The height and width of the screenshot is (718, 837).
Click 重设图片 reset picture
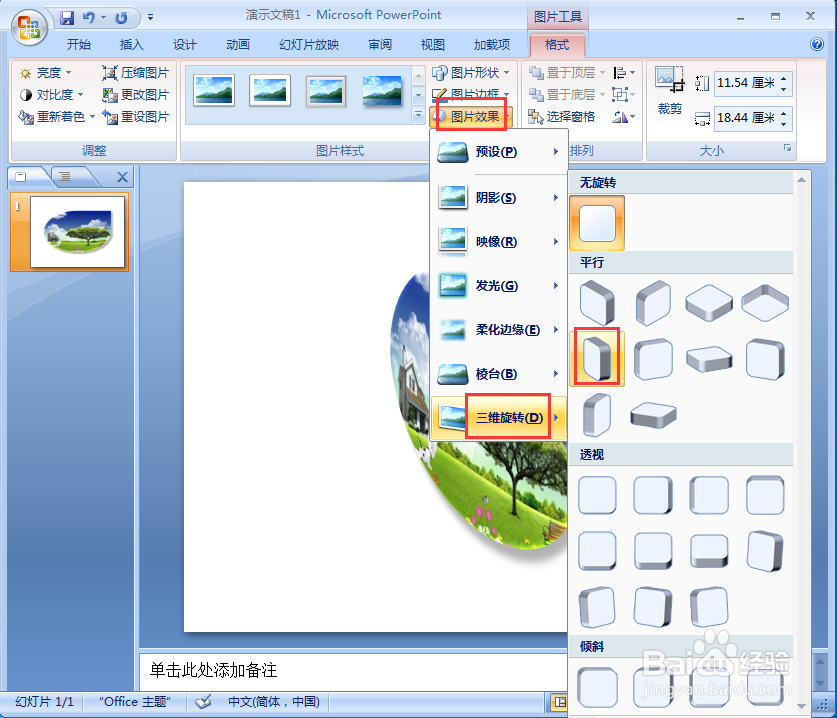pyautogui.click(x=136, y=117)
